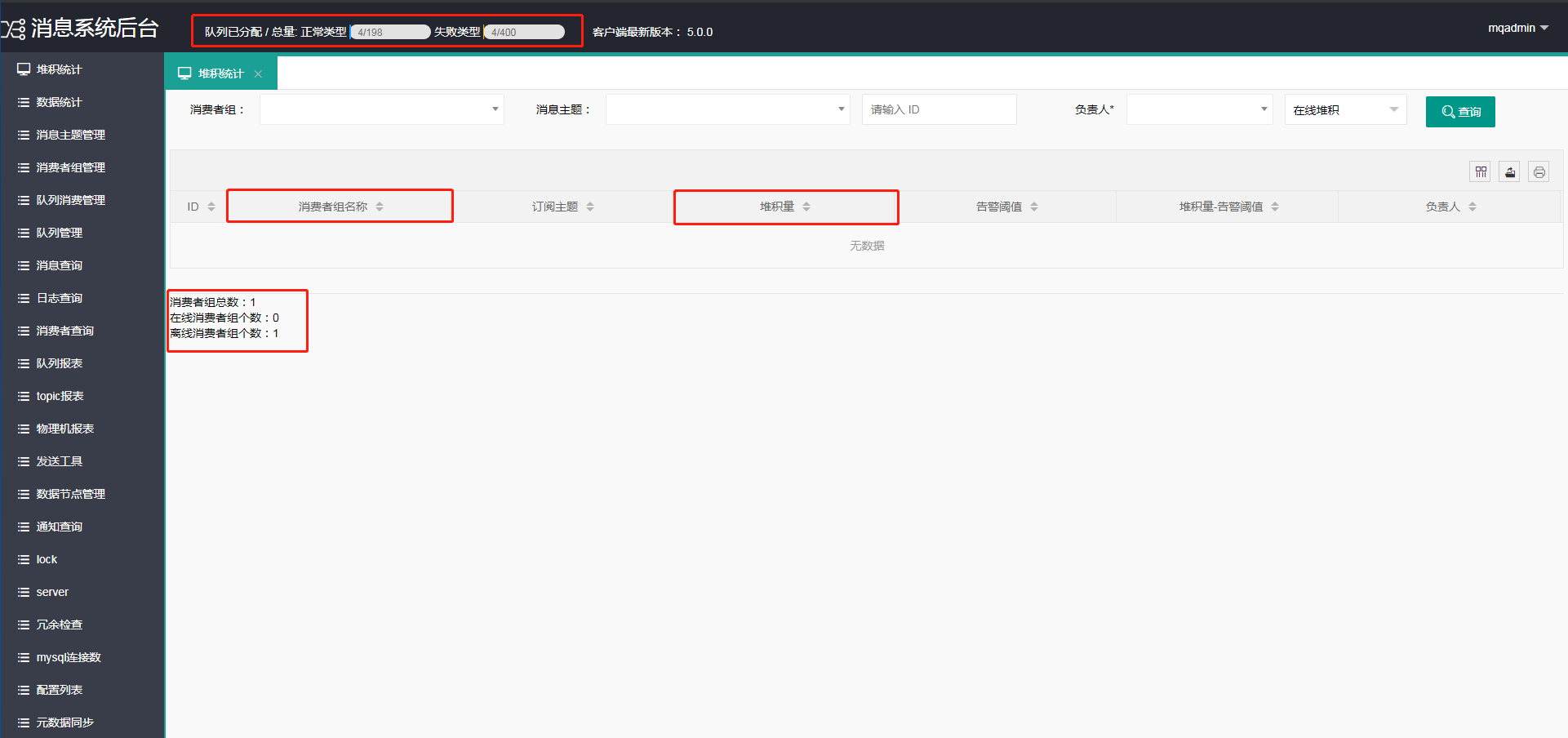Click the list icon beside 队列管理
Screen dimensions: 1568x738
[24, 233]
